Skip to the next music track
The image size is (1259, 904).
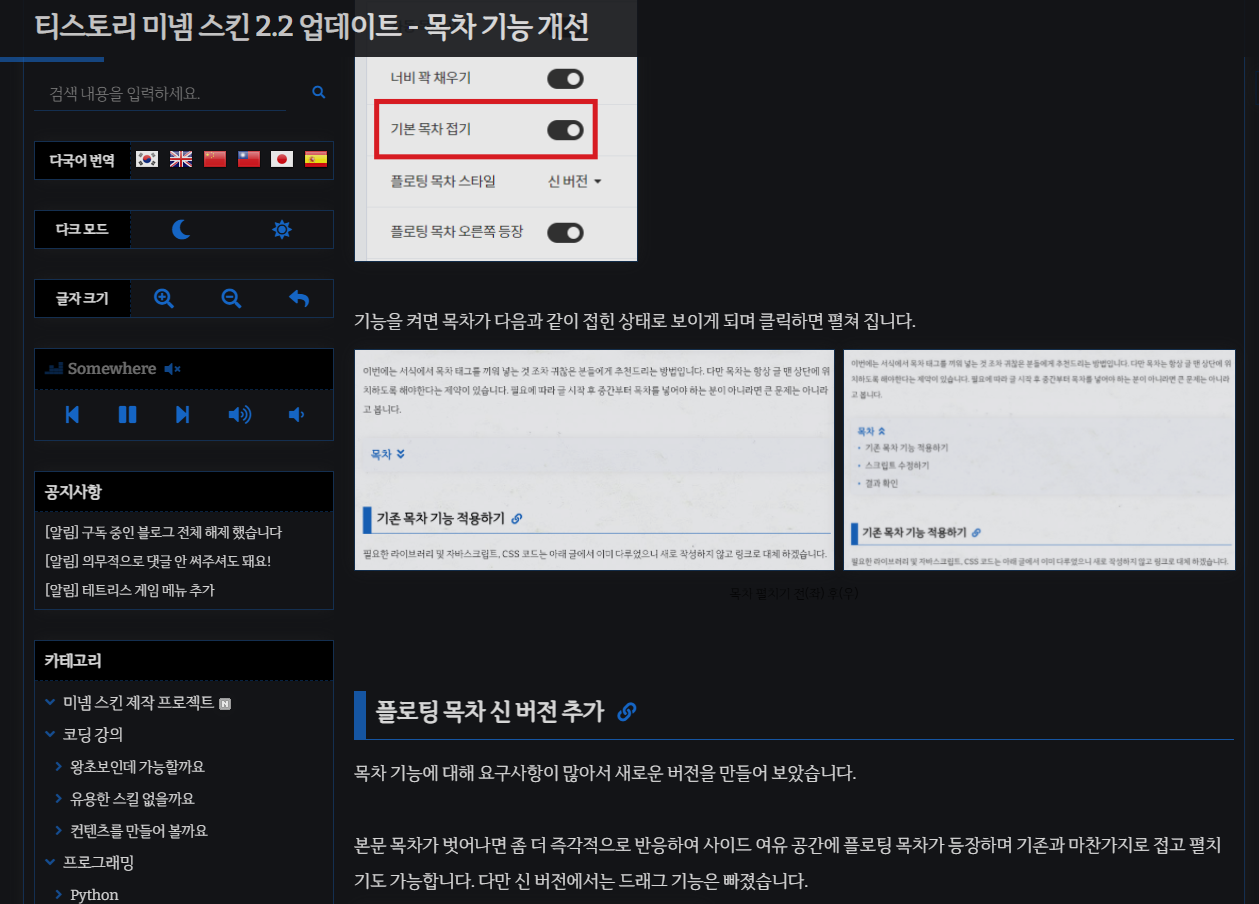click(x=182, y=414)
